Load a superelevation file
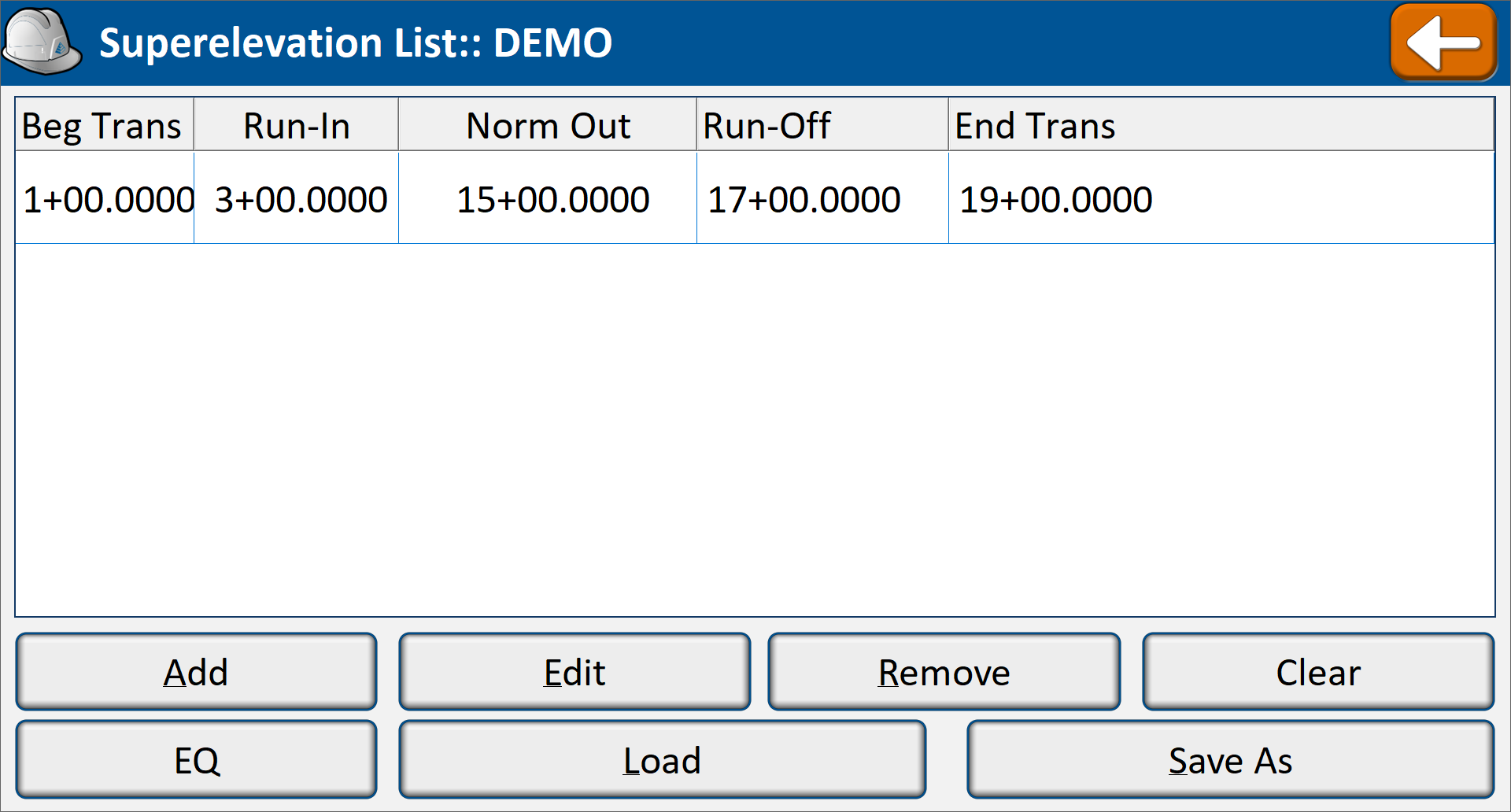Screen dimensions: 1511x812 (662, 760)
